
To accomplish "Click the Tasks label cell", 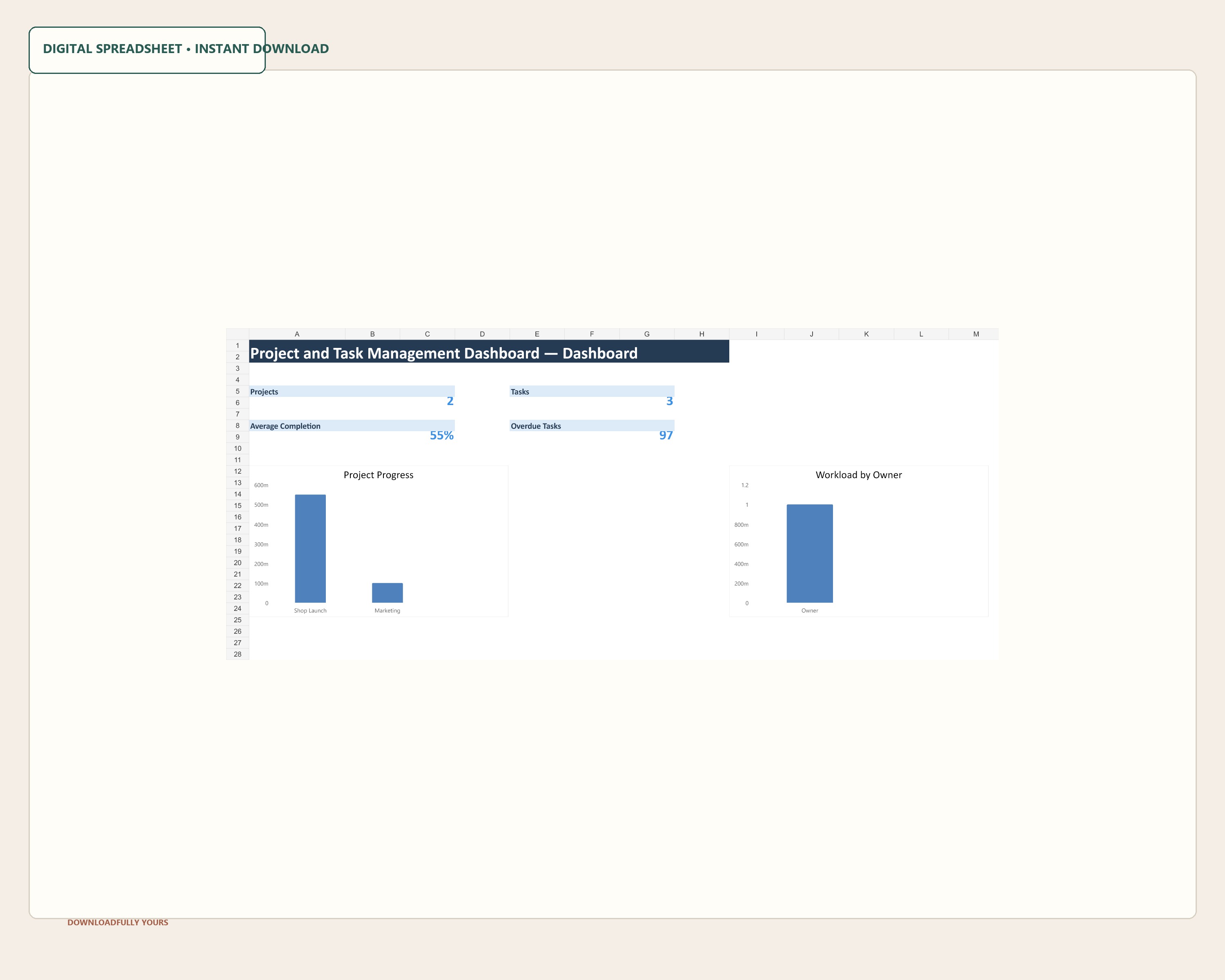I will 592,392.
